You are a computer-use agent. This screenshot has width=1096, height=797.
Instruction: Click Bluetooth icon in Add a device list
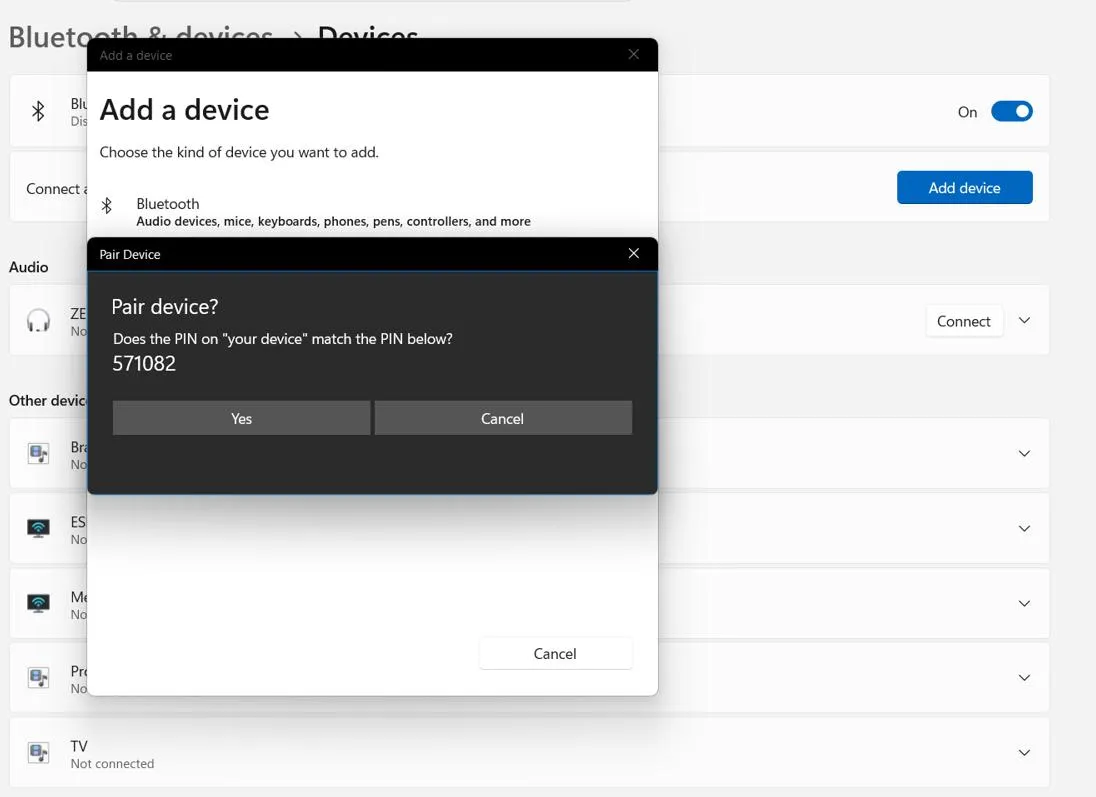[x=107, y=206]
